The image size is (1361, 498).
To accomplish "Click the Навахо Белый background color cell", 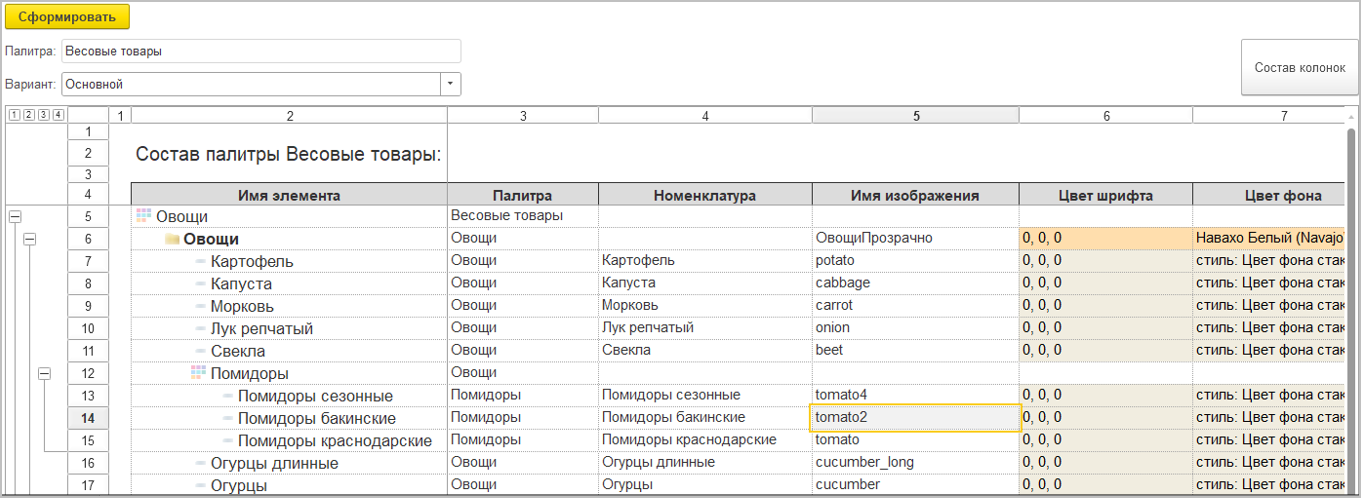I will pyautogui.click(x=1267, y=238).
